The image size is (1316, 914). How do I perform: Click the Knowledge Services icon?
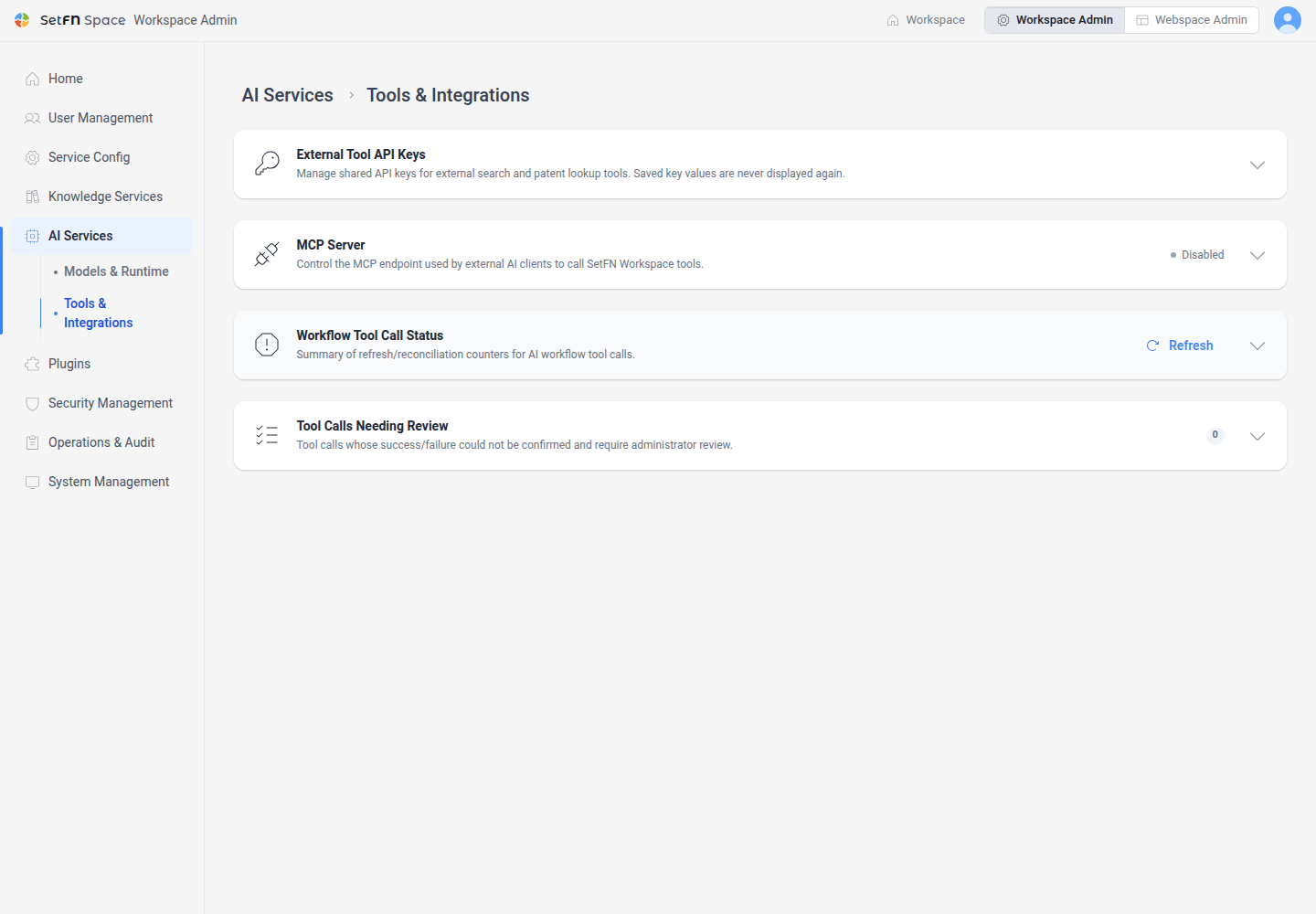click(x=33, y=197)
